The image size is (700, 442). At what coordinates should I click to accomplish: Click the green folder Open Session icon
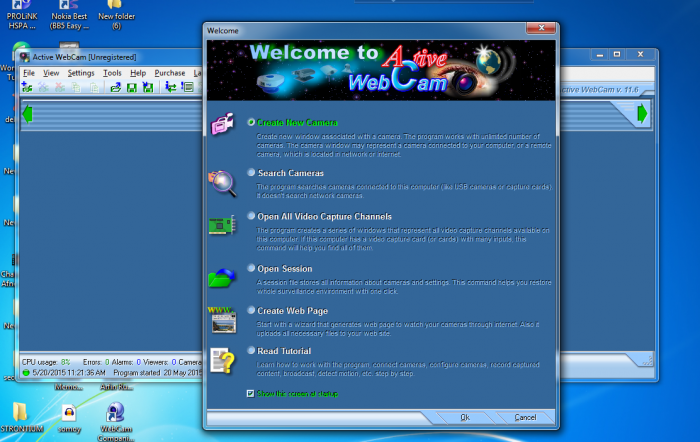(x=221, y=278)
